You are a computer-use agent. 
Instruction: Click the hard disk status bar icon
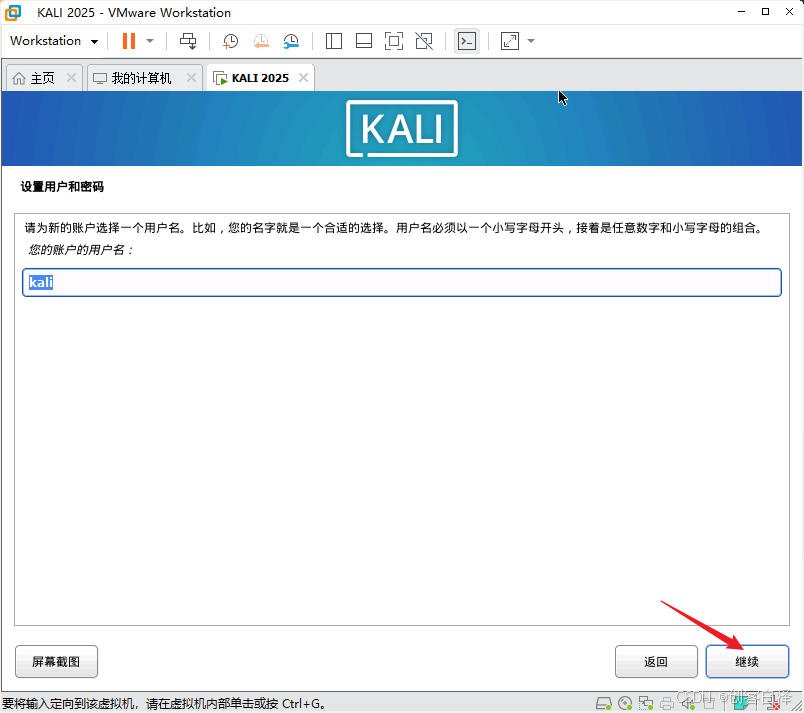(x=604, y=703)
